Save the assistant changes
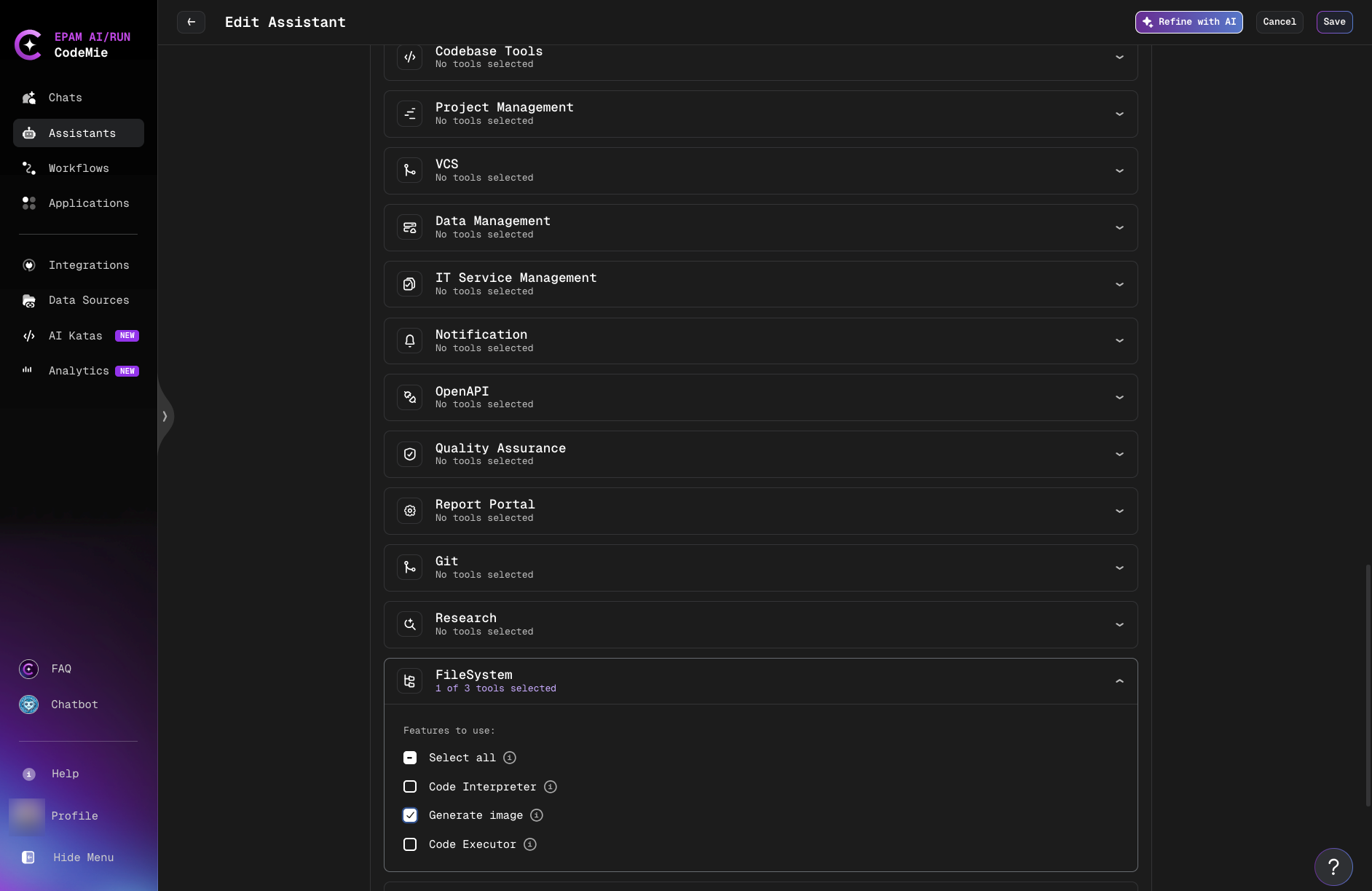Screen dimensions: 1372x891 pyautogui.click(x=1334, y=22)
